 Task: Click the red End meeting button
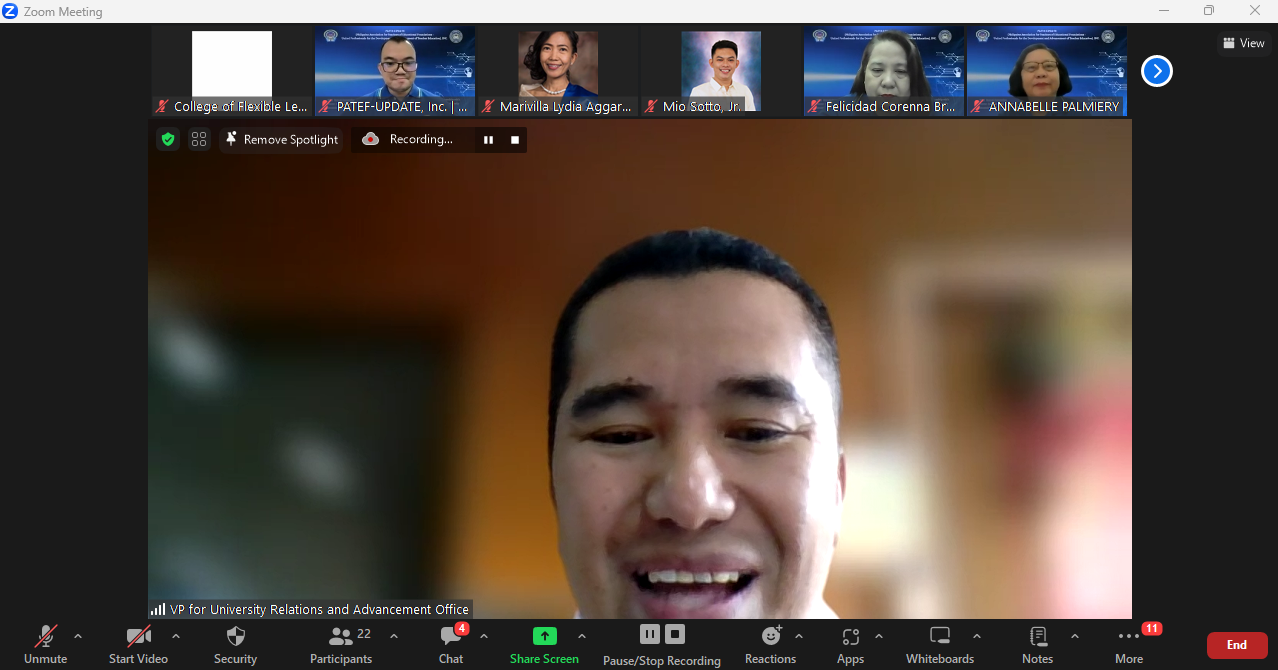click(1237, 645)
